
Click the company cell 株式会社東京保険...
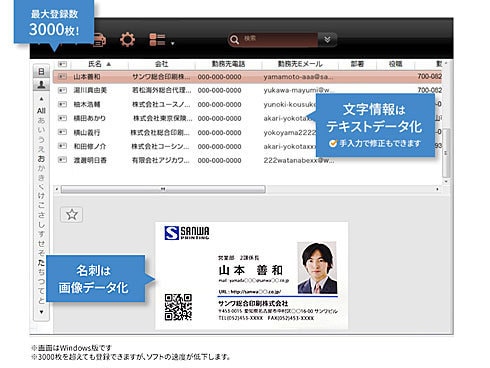(x=163, y=118)
